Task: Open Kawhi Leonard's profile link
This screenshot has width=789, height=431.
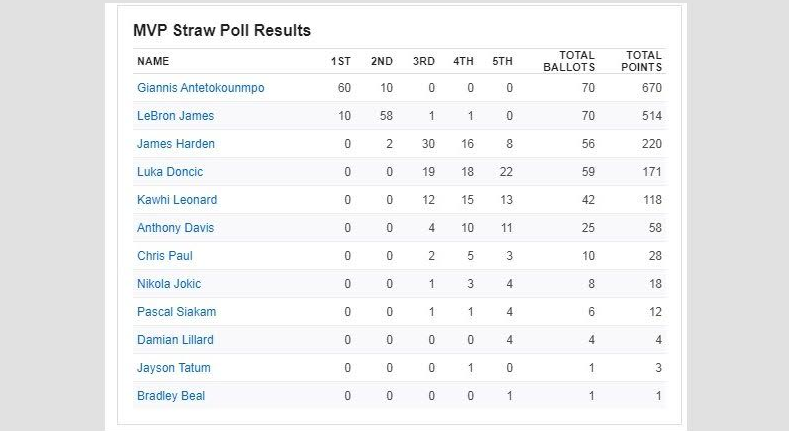Action: pyautogui.click(x=177, y=200)
